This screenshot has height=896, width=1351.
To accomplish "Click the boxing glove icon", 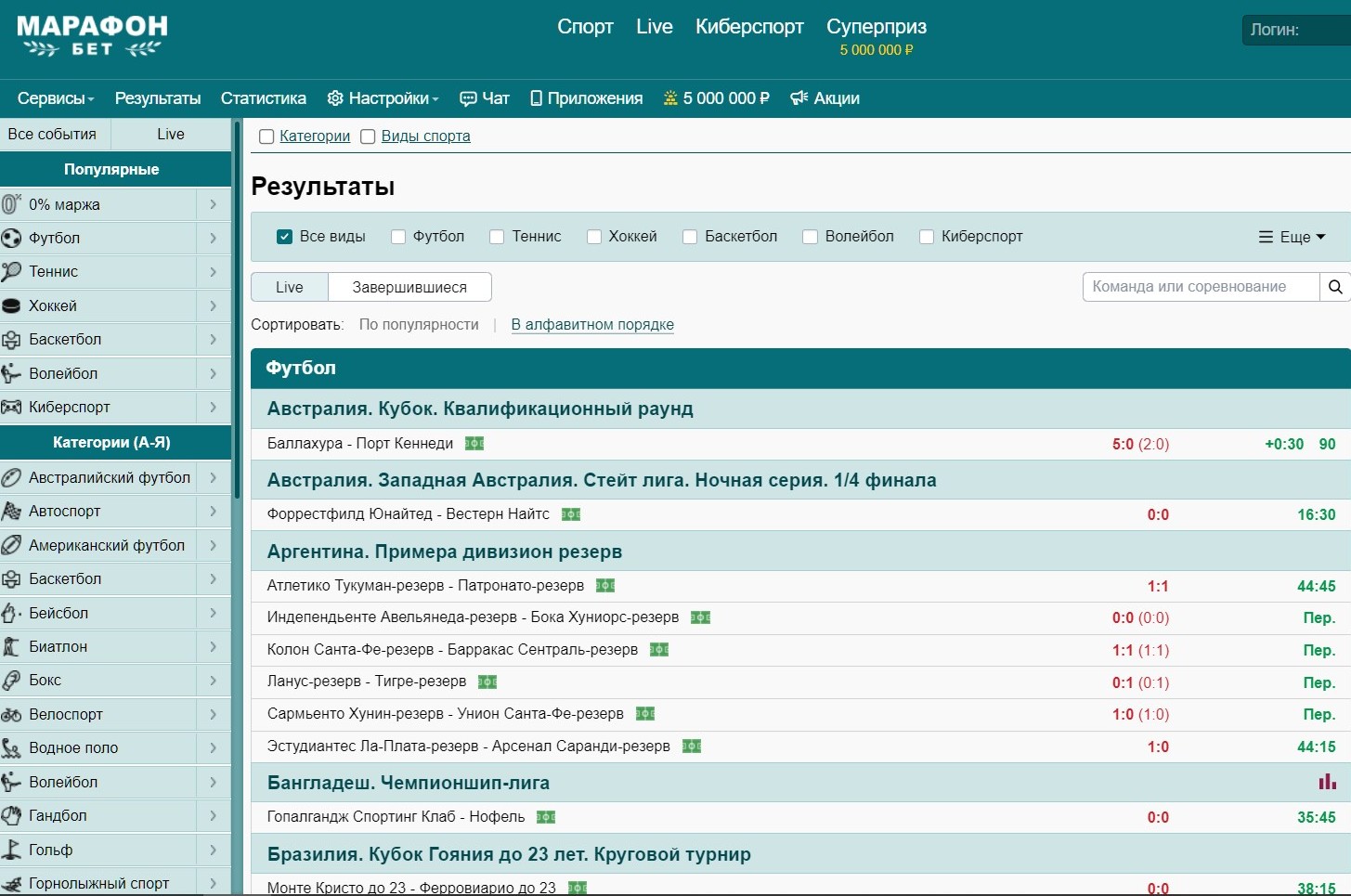I will (x=11, y=680).
